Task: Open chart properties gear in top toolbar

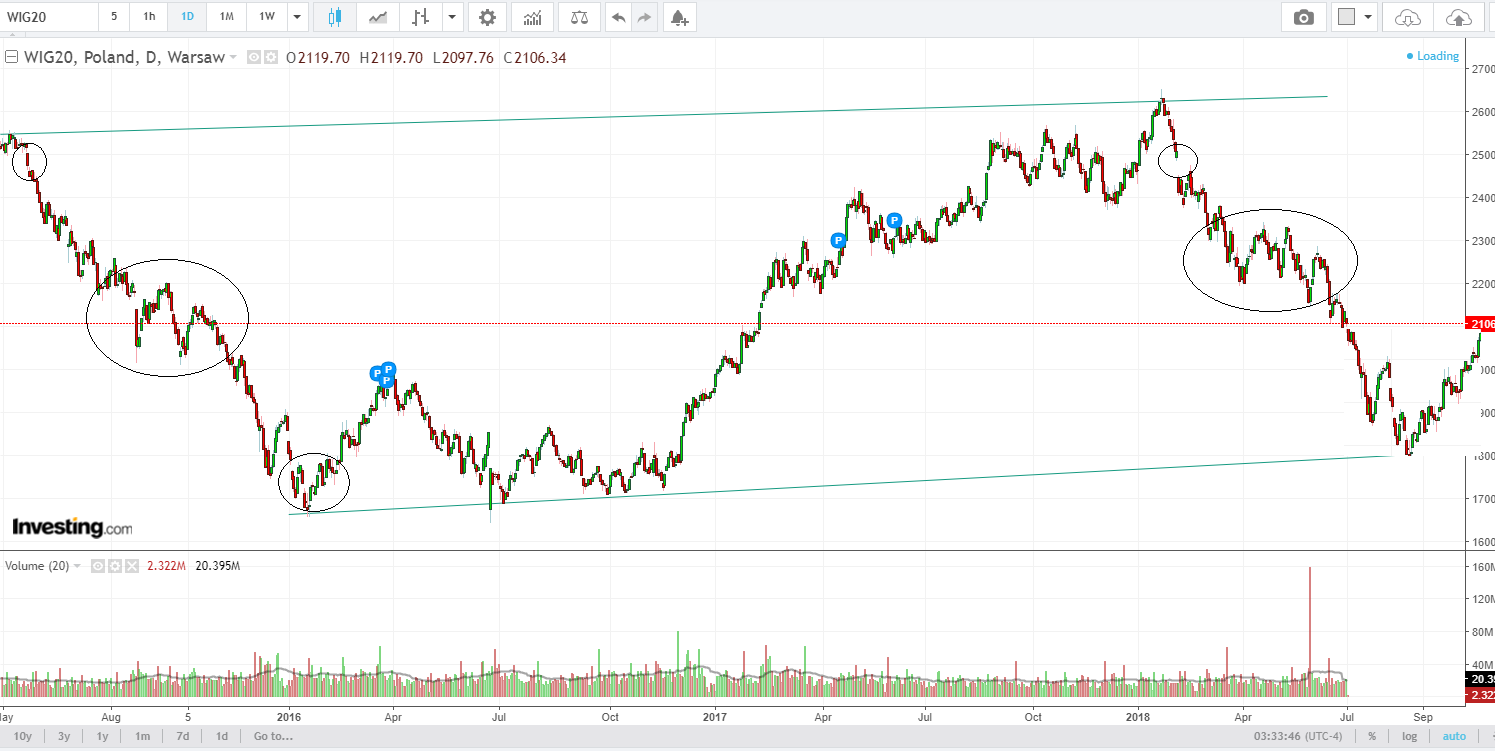Action: (487, 17)
